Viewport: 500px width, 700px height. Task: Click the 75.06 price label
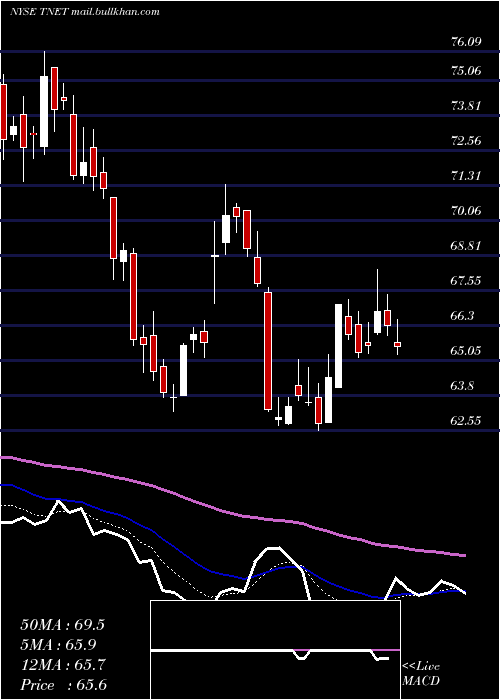coord(467,71)
